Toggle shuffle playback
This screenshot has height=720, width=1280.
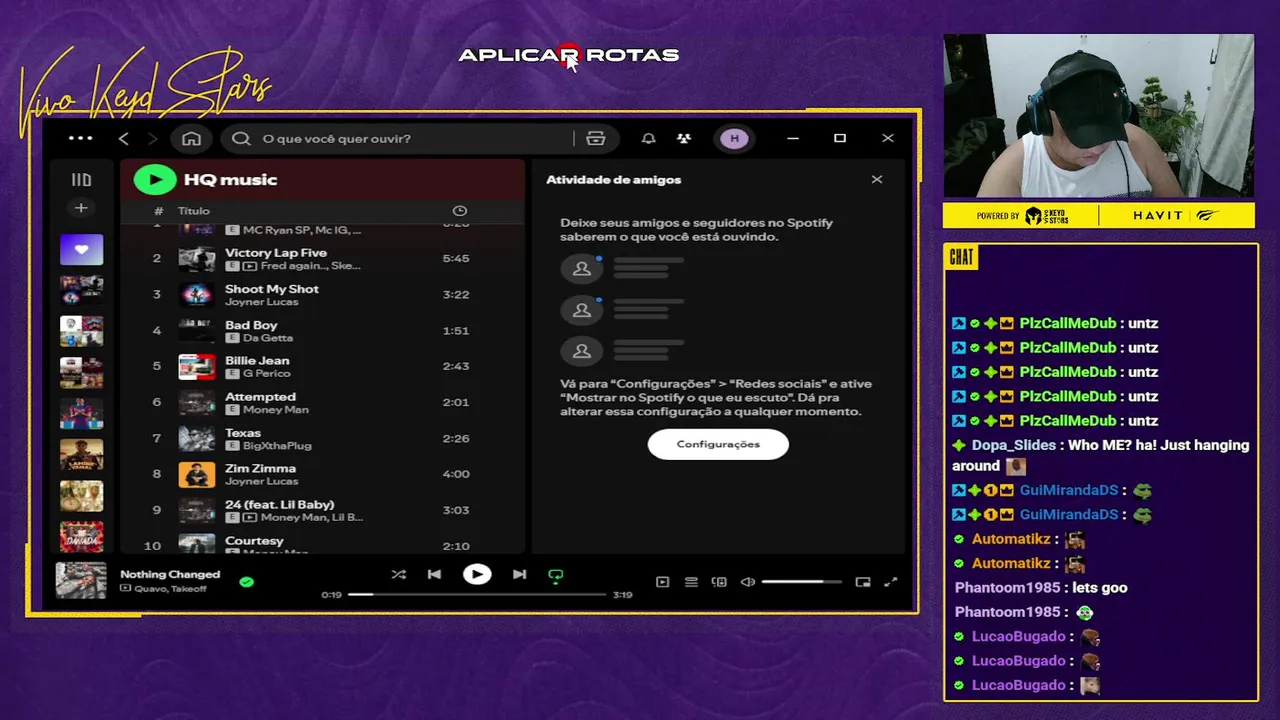399,574
